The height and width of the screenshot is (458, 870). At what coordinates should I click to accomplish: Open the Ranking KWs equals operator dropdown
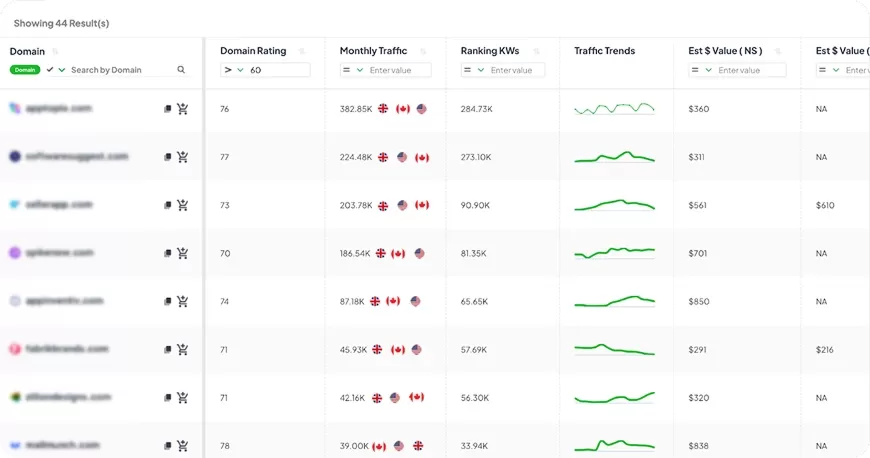pyautogui.click(x=473, y=70)
